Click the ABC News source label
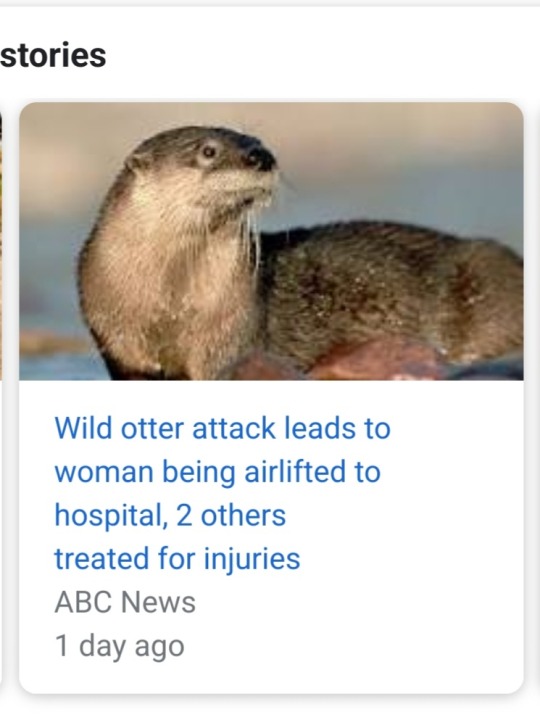This screenshot has height=720, width=540. tap(125, 602)
